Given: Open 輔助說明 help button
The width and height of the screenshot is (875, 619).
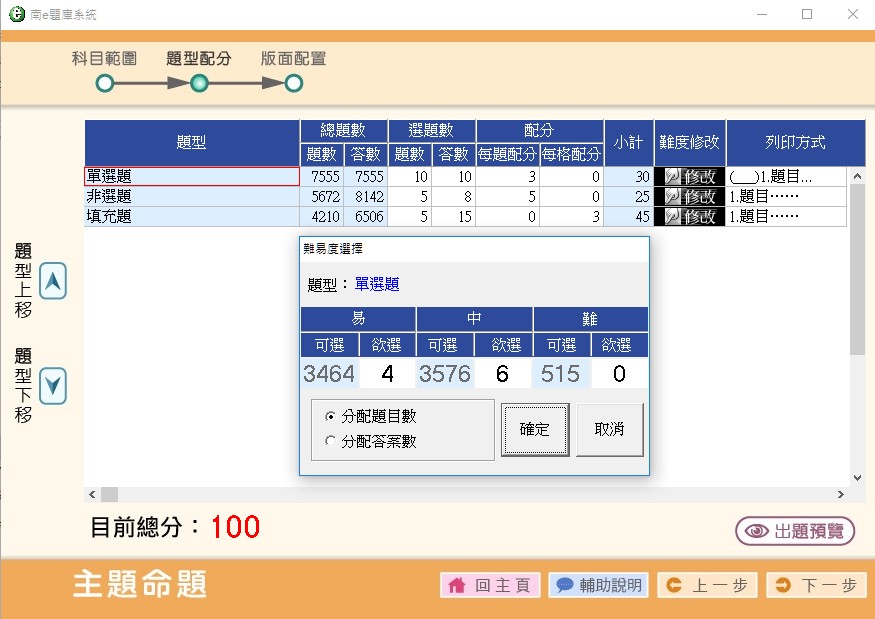Looking at the screenshot, I should click(598, 585).
